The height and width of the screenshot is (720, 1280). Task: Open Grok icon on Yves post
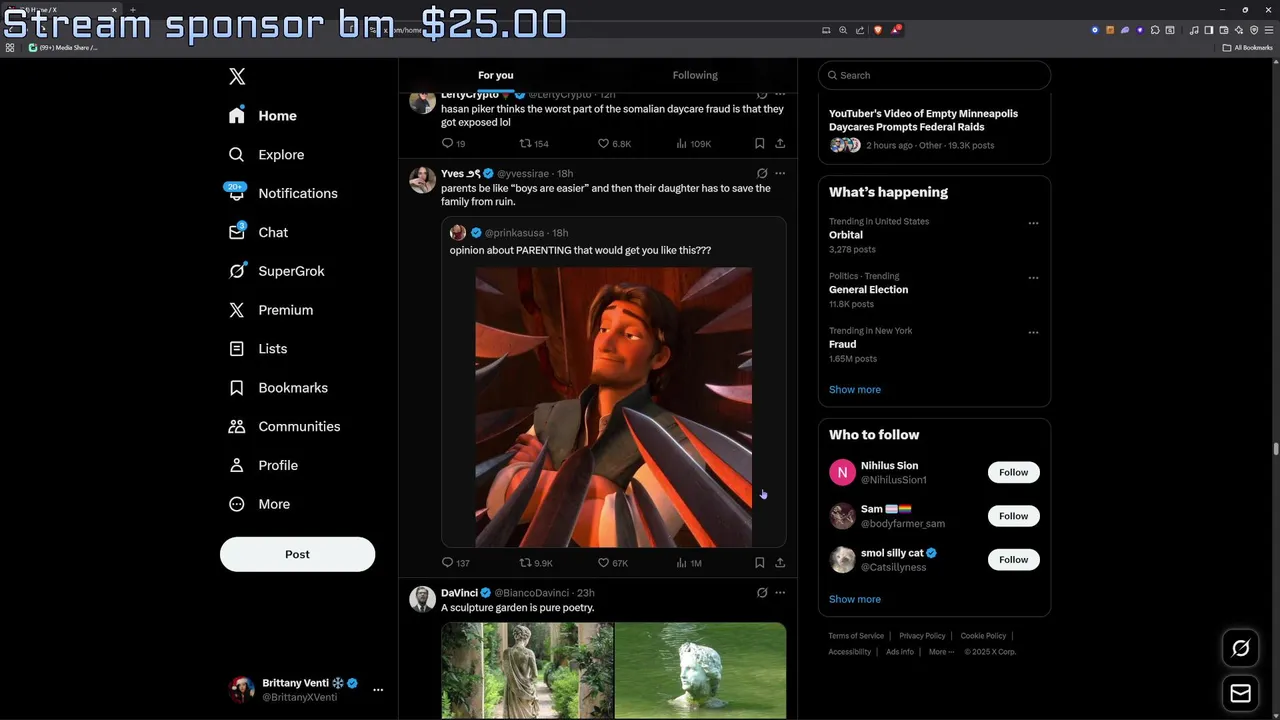pyautogui.click(x=762, y=173)
